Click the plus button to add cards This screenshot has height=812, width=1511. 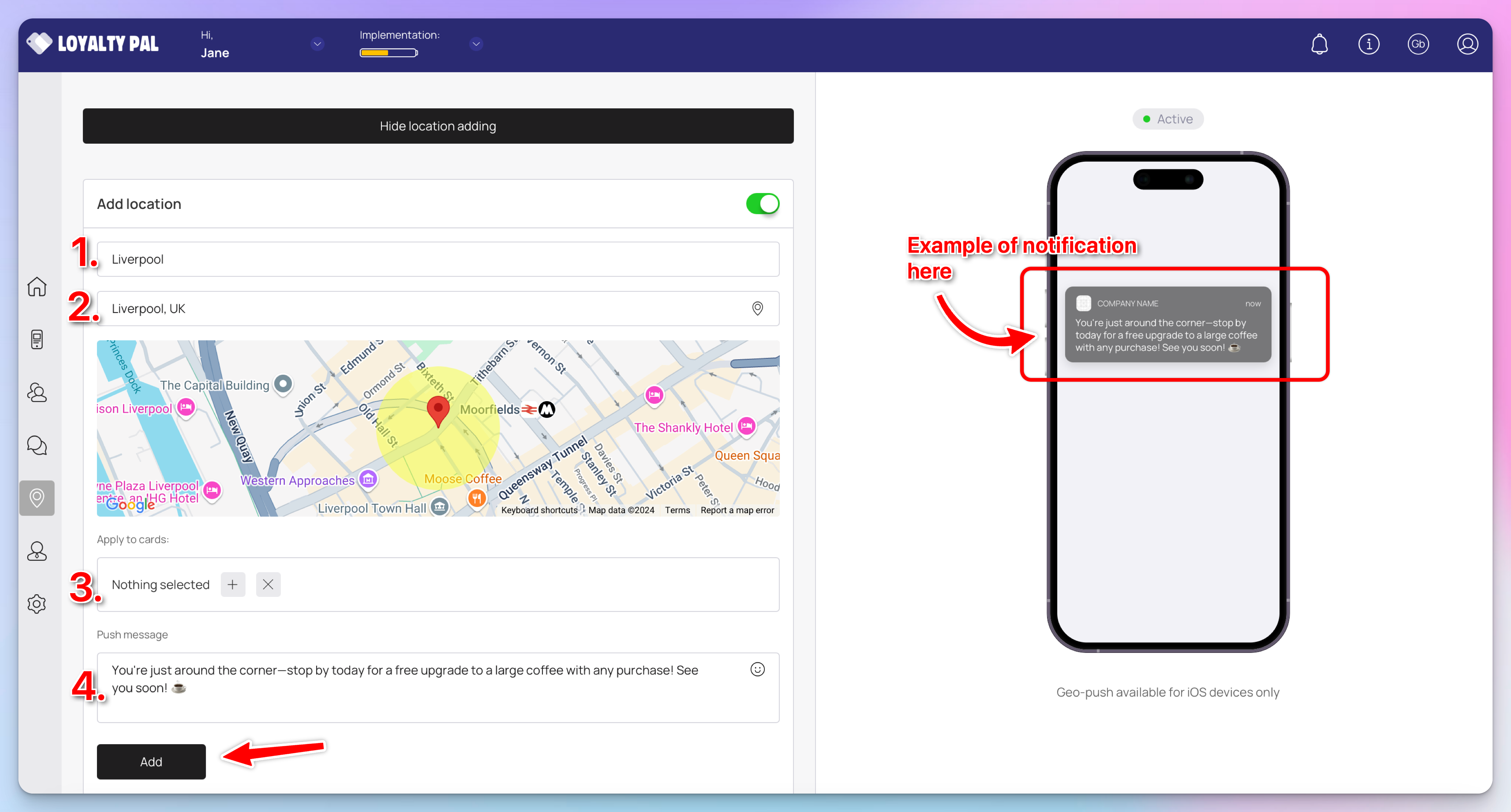(233, 585)
